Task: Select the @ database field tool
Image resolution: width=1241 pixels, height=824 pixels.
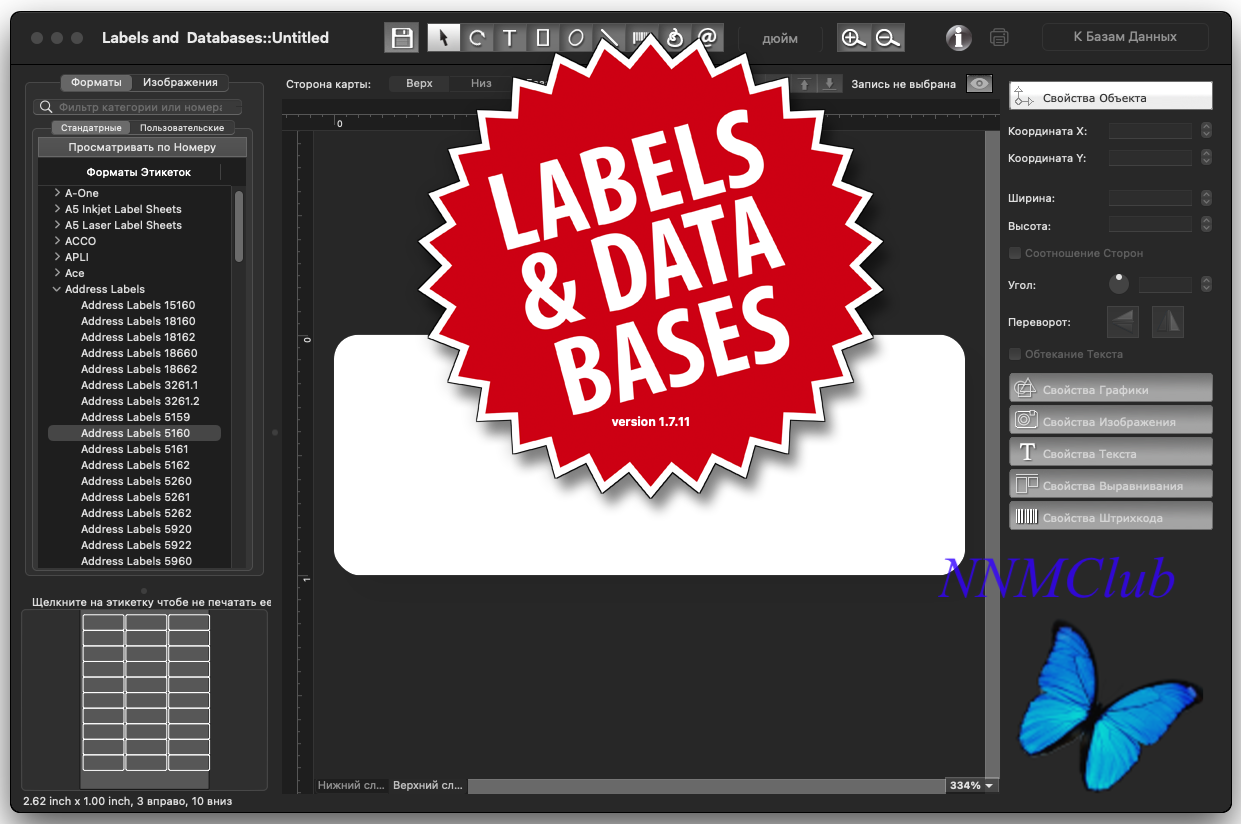Action: point(707,38)
